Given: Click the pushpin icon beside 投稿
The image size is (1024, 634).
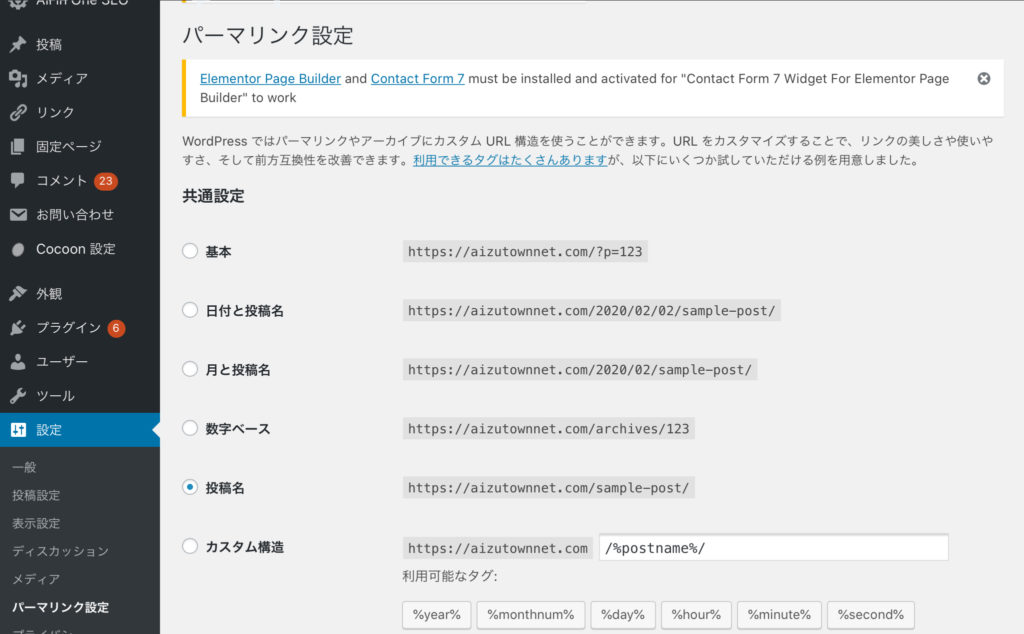Looking at the screenshot, I should (x=18, y=44).
